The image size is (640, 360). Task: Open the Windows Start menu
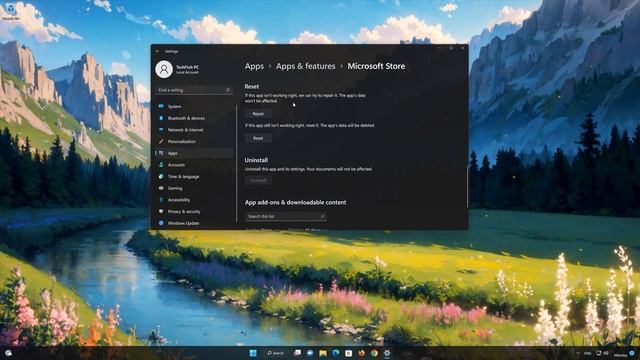point(253,353)
